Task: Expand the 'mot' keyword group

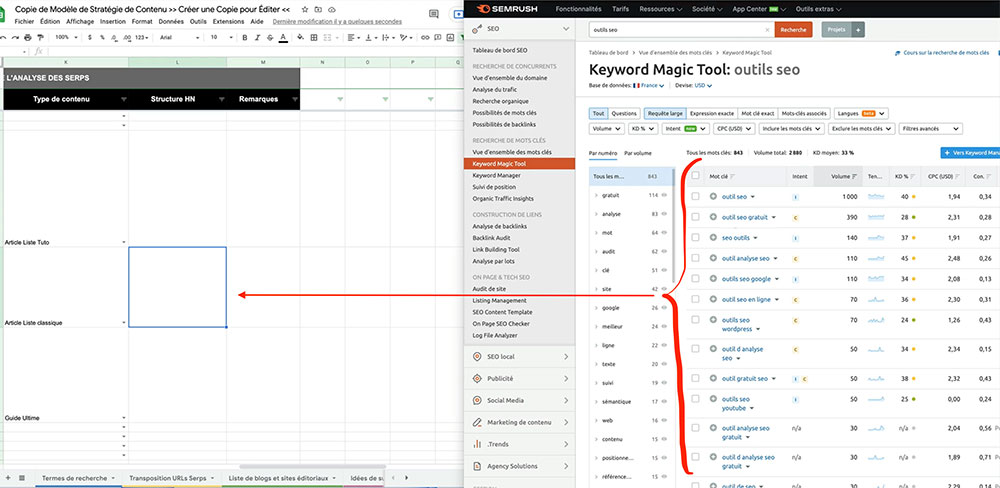Action: tap(596, 233)
